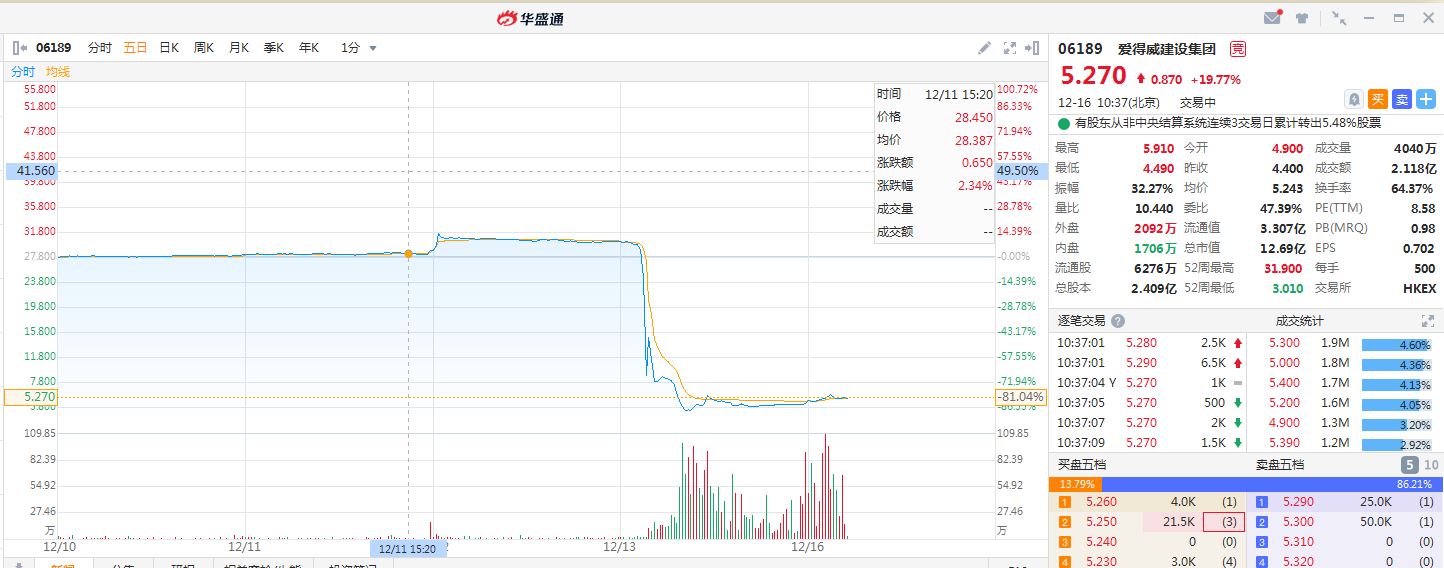Collapse the right quote panel

(1032, 48)
